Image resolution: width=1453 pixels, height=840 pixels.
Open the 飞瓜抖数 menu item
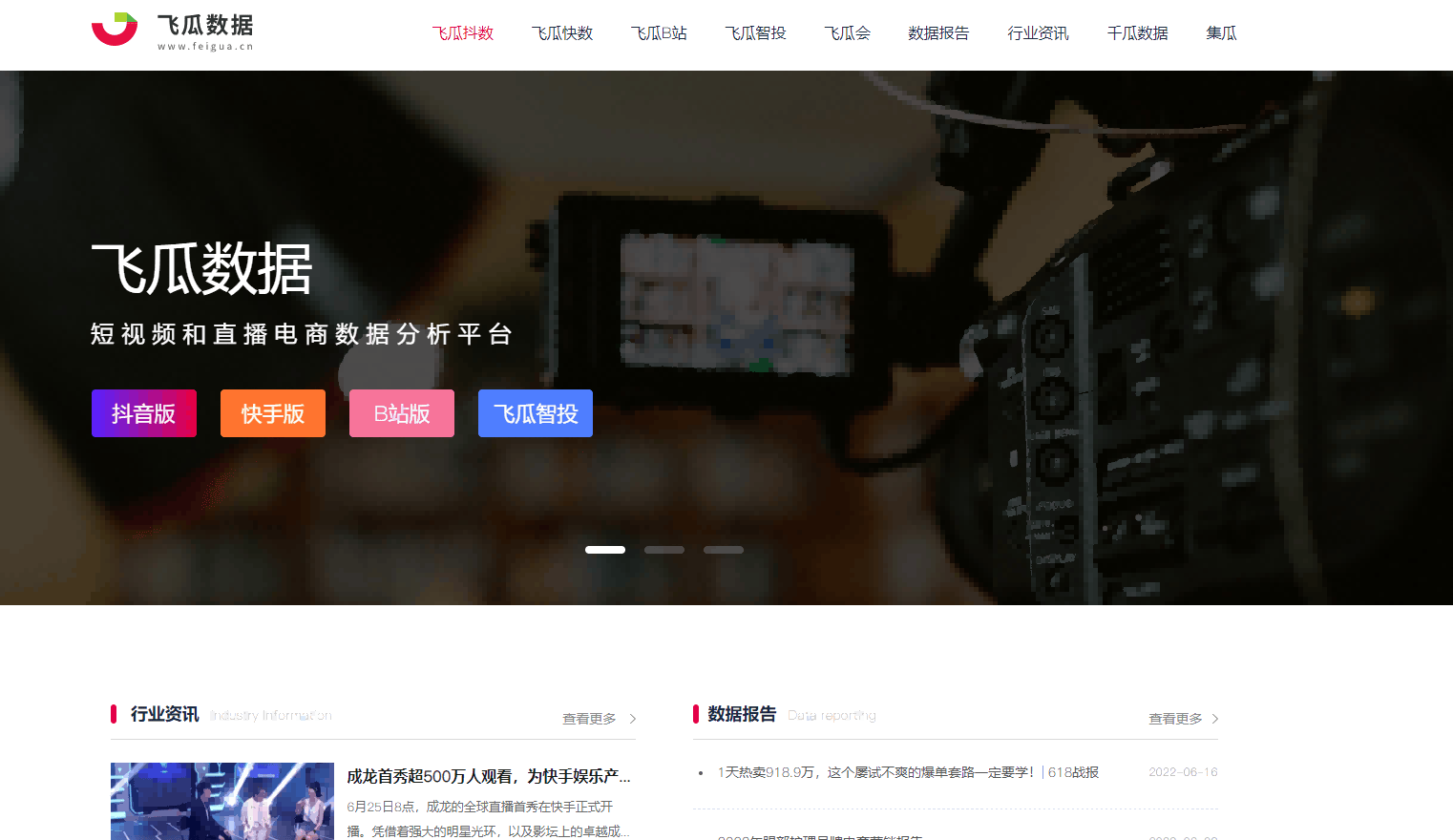pos(463,33)
